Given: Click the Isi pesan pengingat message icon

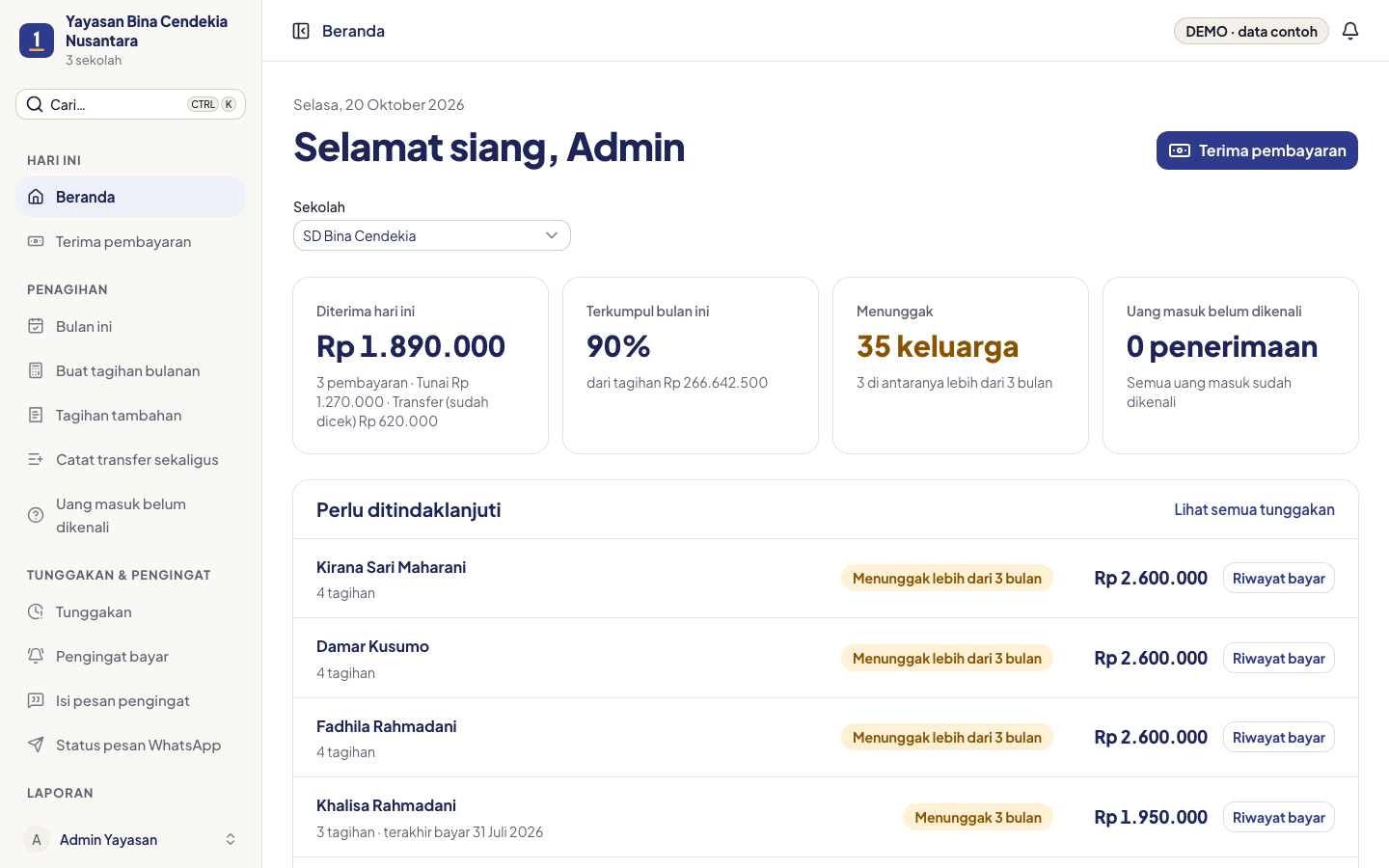Looking at the screenshot, I should [36, 700].
